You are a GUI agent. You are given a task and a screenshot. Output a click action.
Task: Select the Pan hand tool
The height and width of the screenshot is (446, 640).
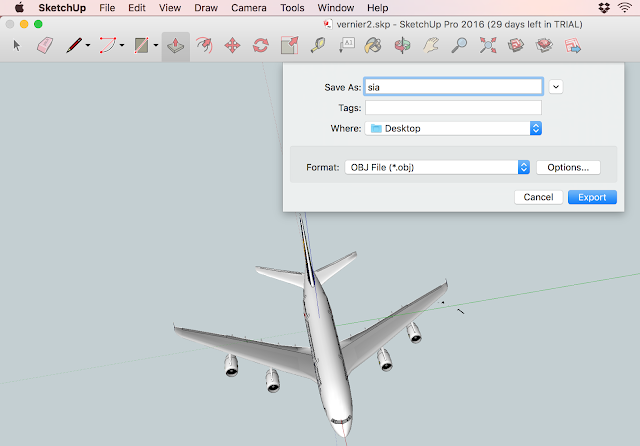(431, 45)
